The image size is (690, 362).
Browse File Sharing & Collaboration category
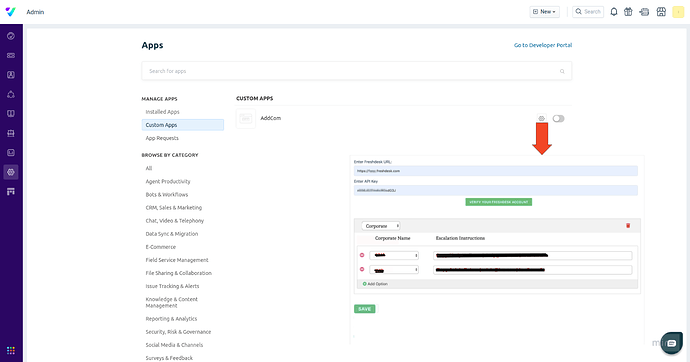point(179,273)
